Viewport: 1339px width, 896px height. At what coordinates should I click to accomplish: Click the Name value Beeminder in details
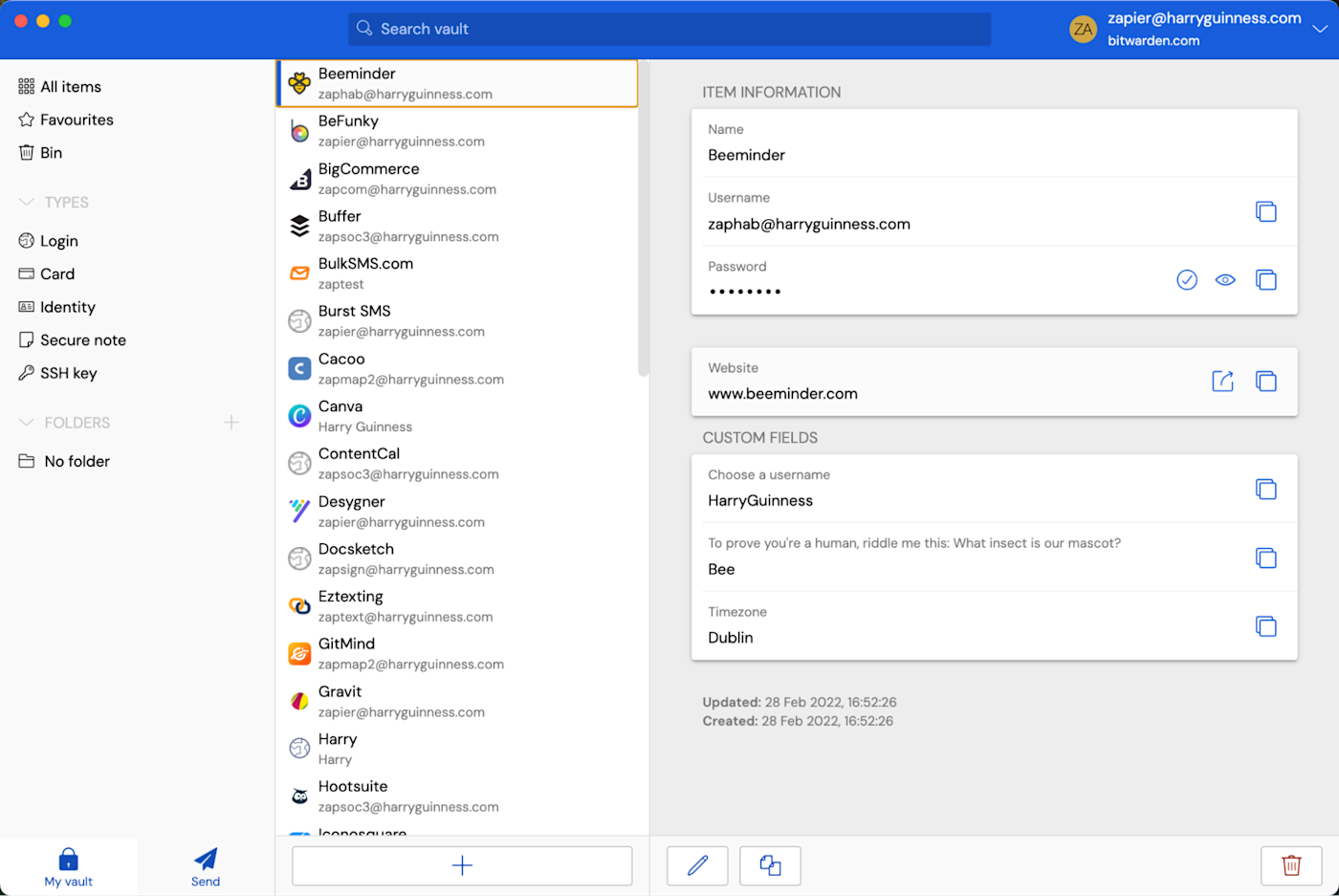pos(746,155)
